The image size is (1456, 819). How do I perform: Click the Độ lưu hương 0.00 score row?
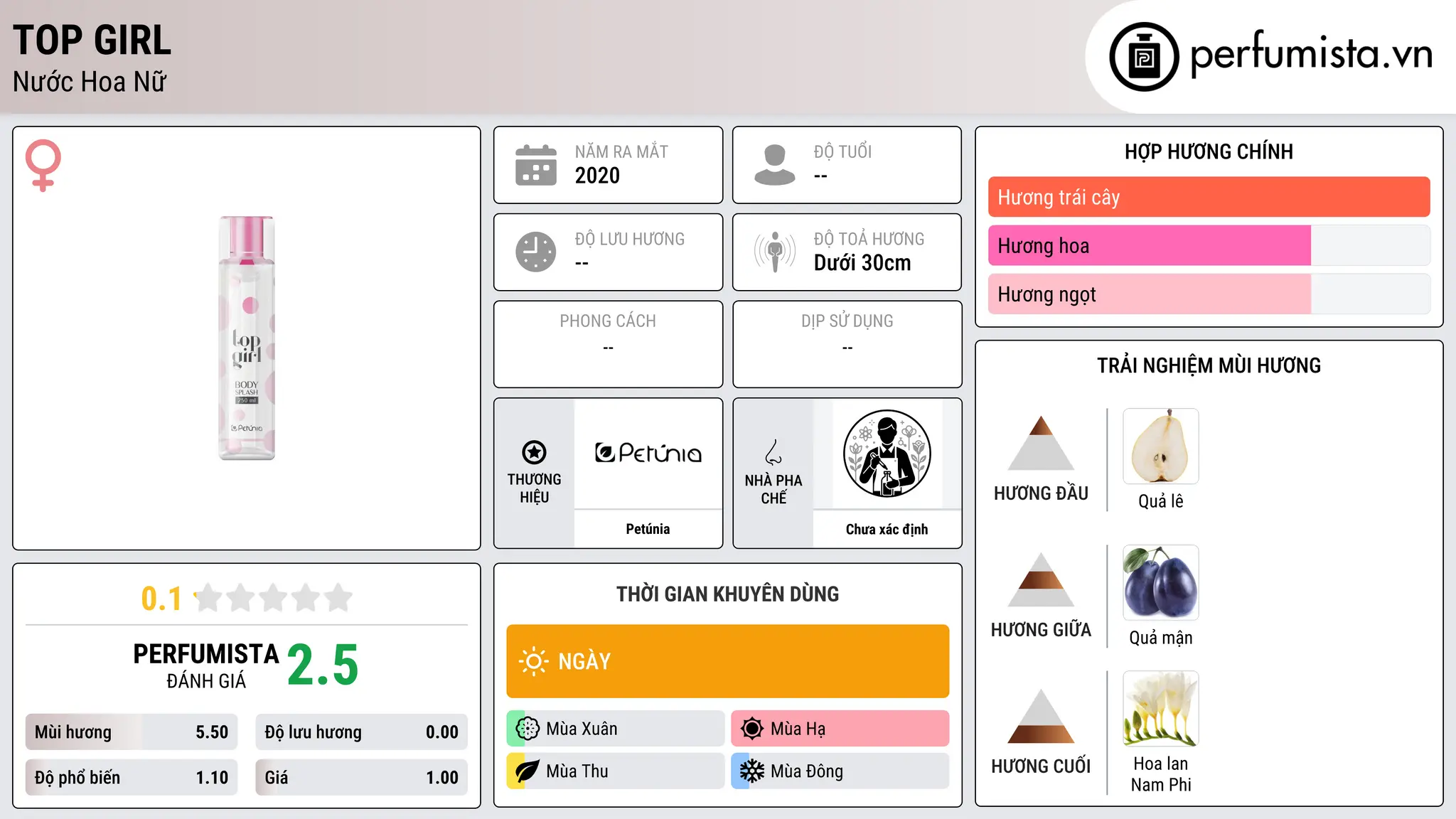[x=361, y=732]
